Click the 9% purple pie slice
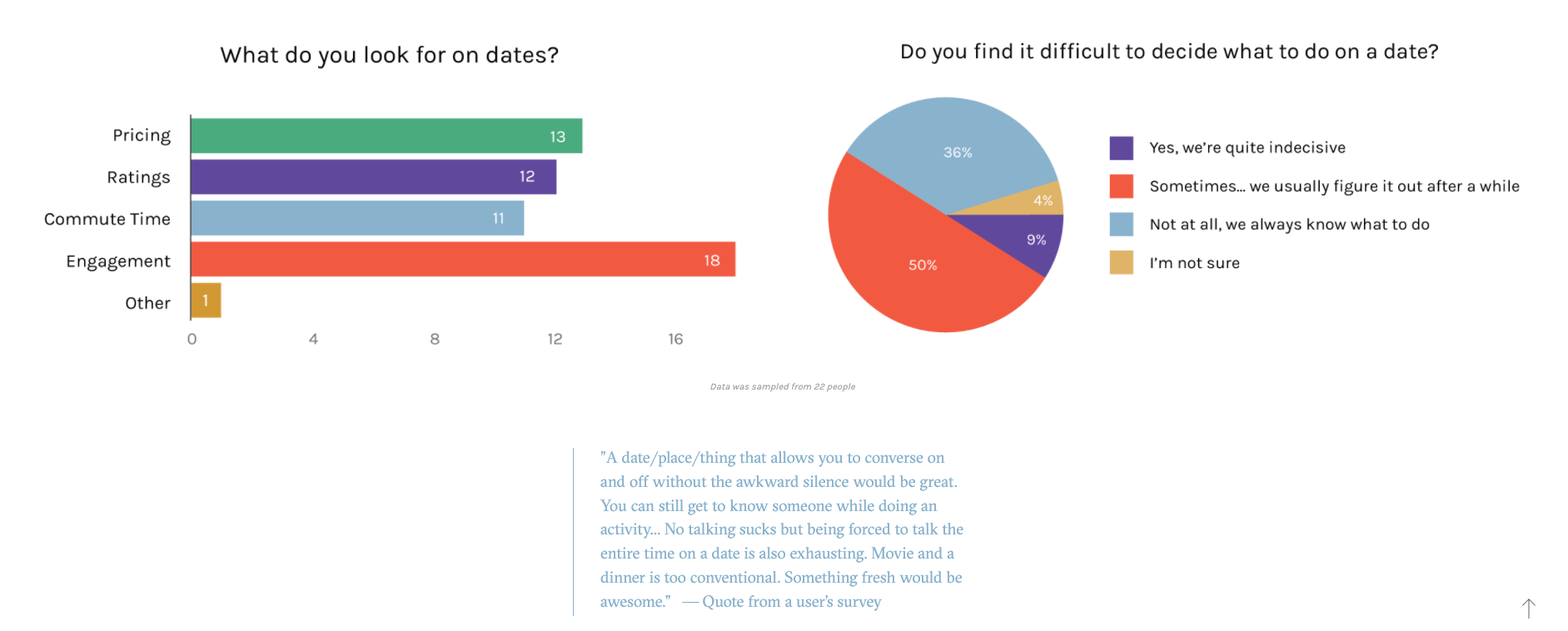Image resolution: width=1568 pixels, height=631 pixels. tap(1033, 240)
